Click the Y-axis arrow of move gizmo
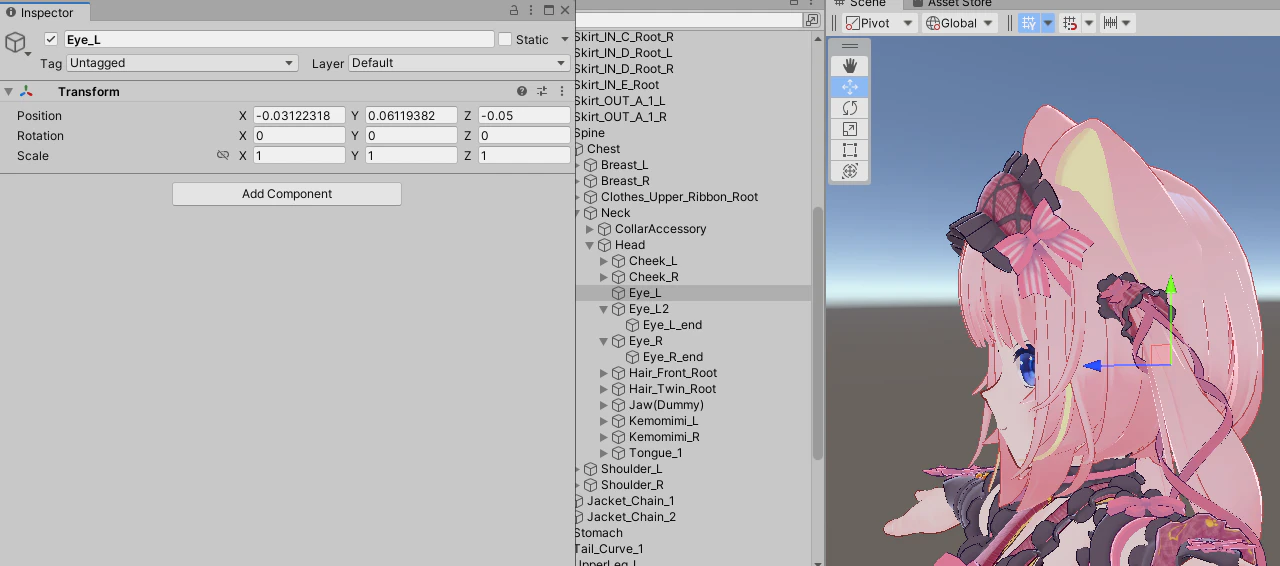The width and height of the screenshot is (1280, 566). (1170, 287)
